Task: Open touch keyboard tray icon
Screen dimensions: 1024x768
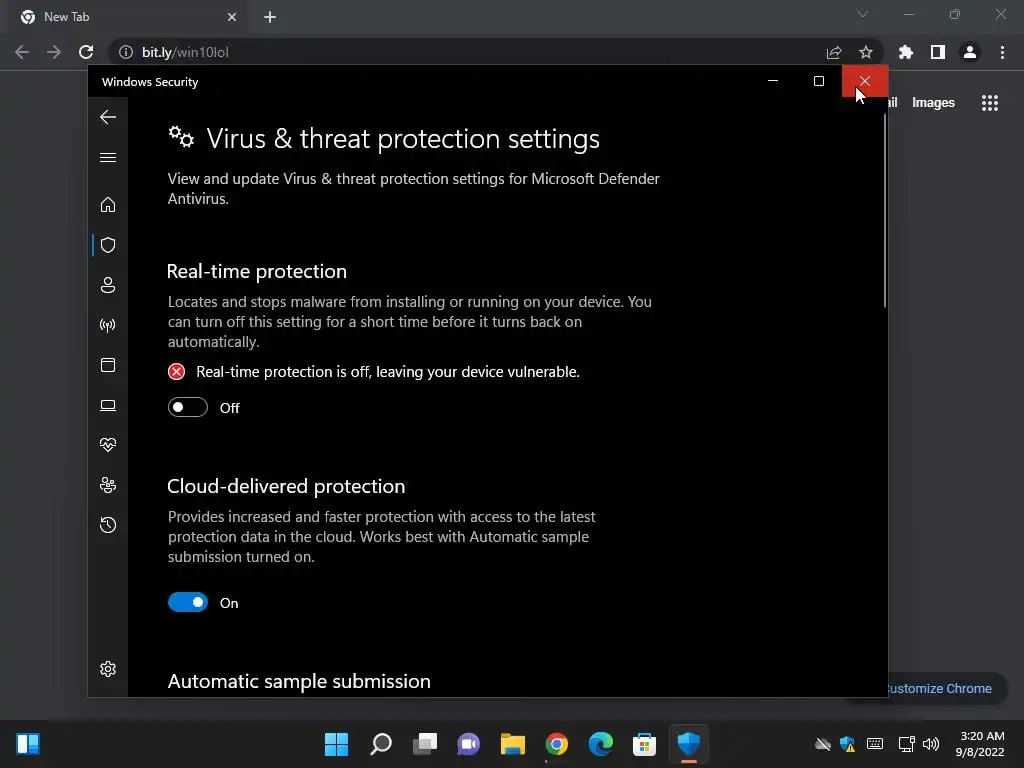Action: (875, 744)
